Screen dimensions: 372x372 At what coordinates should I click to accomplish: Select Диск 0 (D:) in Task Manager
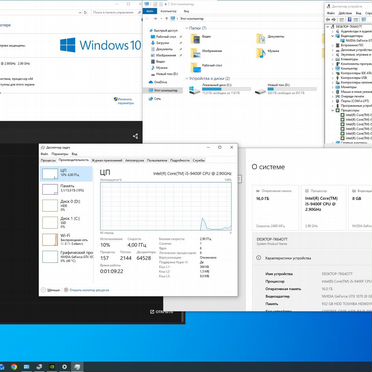(66, 205)
